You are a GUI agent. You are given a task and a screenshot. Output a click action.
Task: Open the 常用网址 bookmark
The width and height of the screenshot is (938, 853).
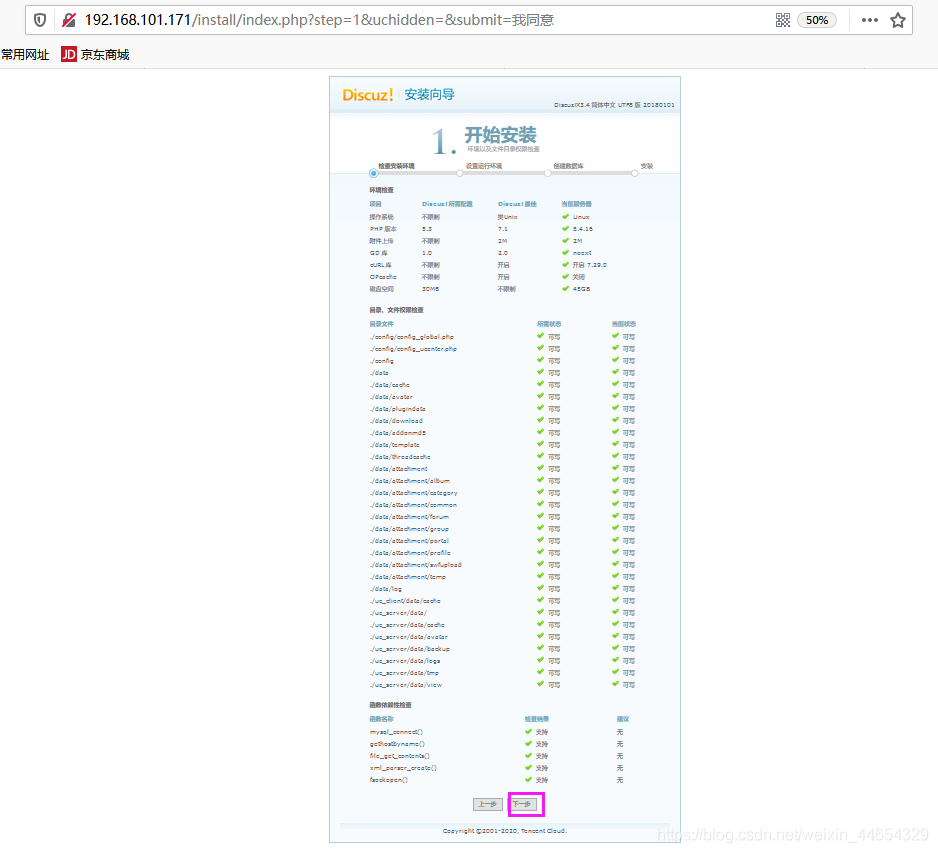coord(25,54)
